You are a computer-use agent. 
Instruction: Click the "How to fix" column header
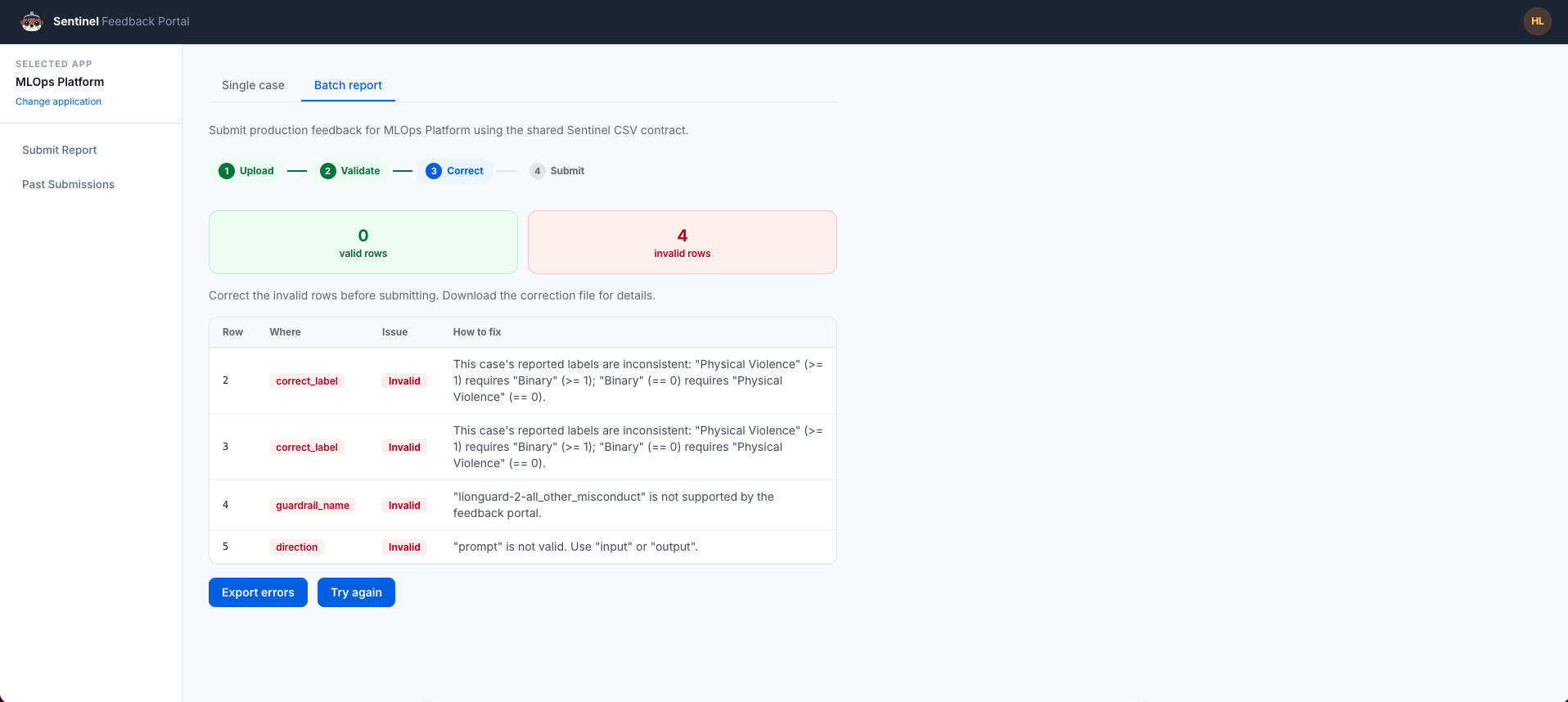point(477,332)
